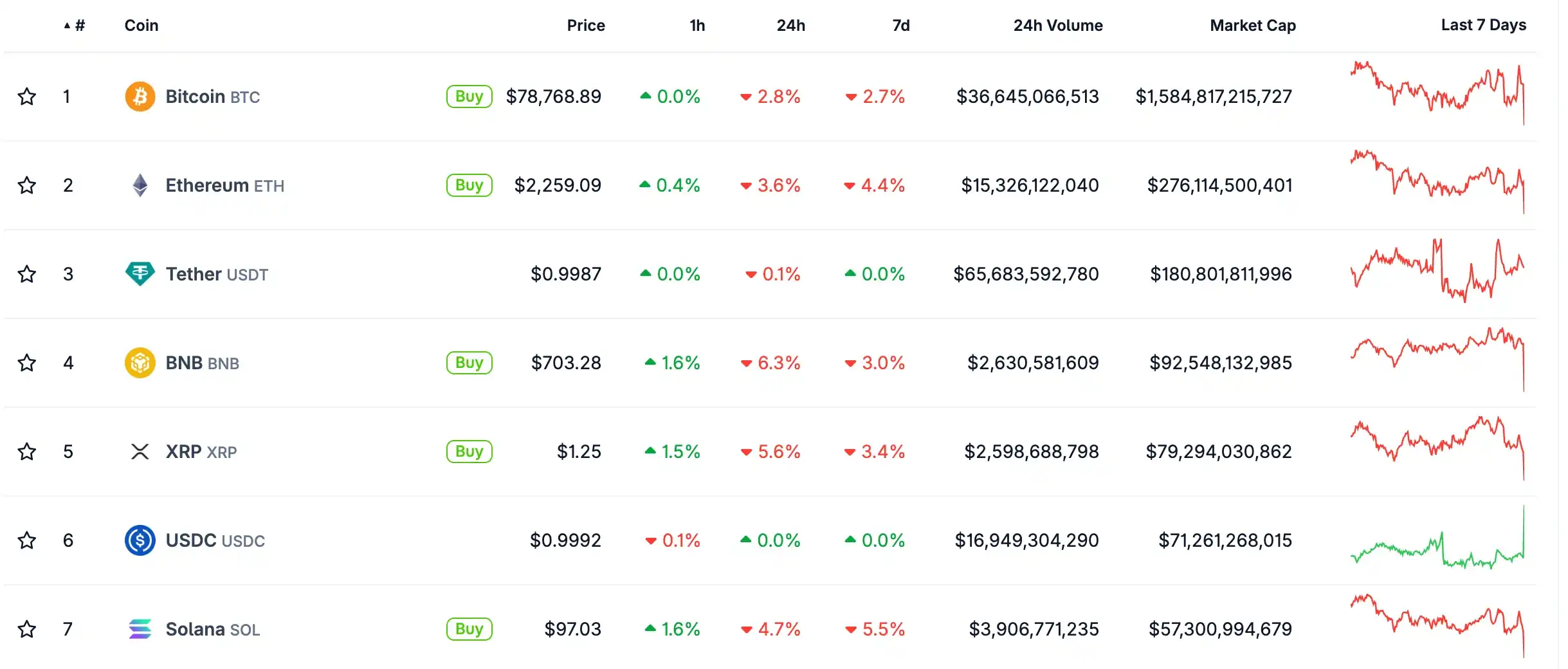Sort by rank using the # header

[75, 25]
